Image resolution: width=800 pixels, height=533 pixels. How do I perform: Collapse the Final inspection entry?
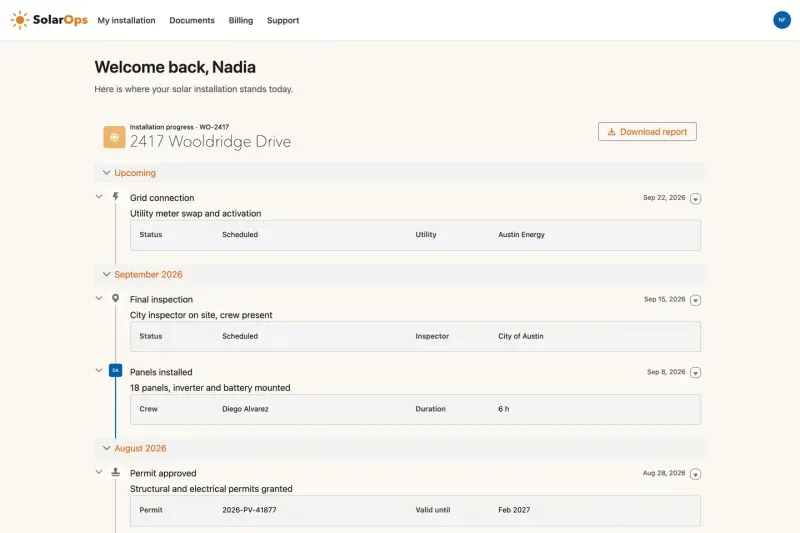point(99,298)
